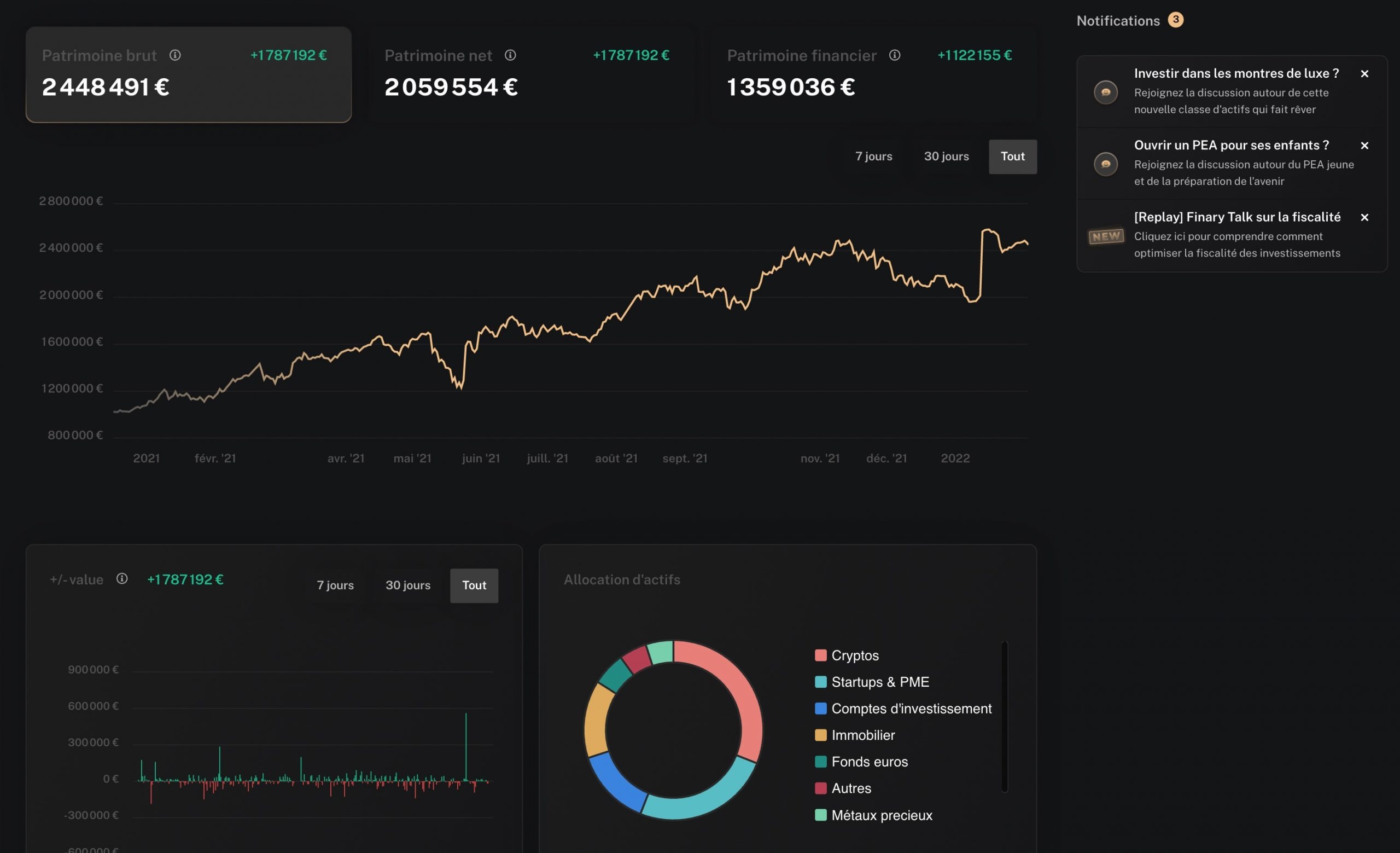Dismiss the luxury watches notification

(x=1364, y=74)
